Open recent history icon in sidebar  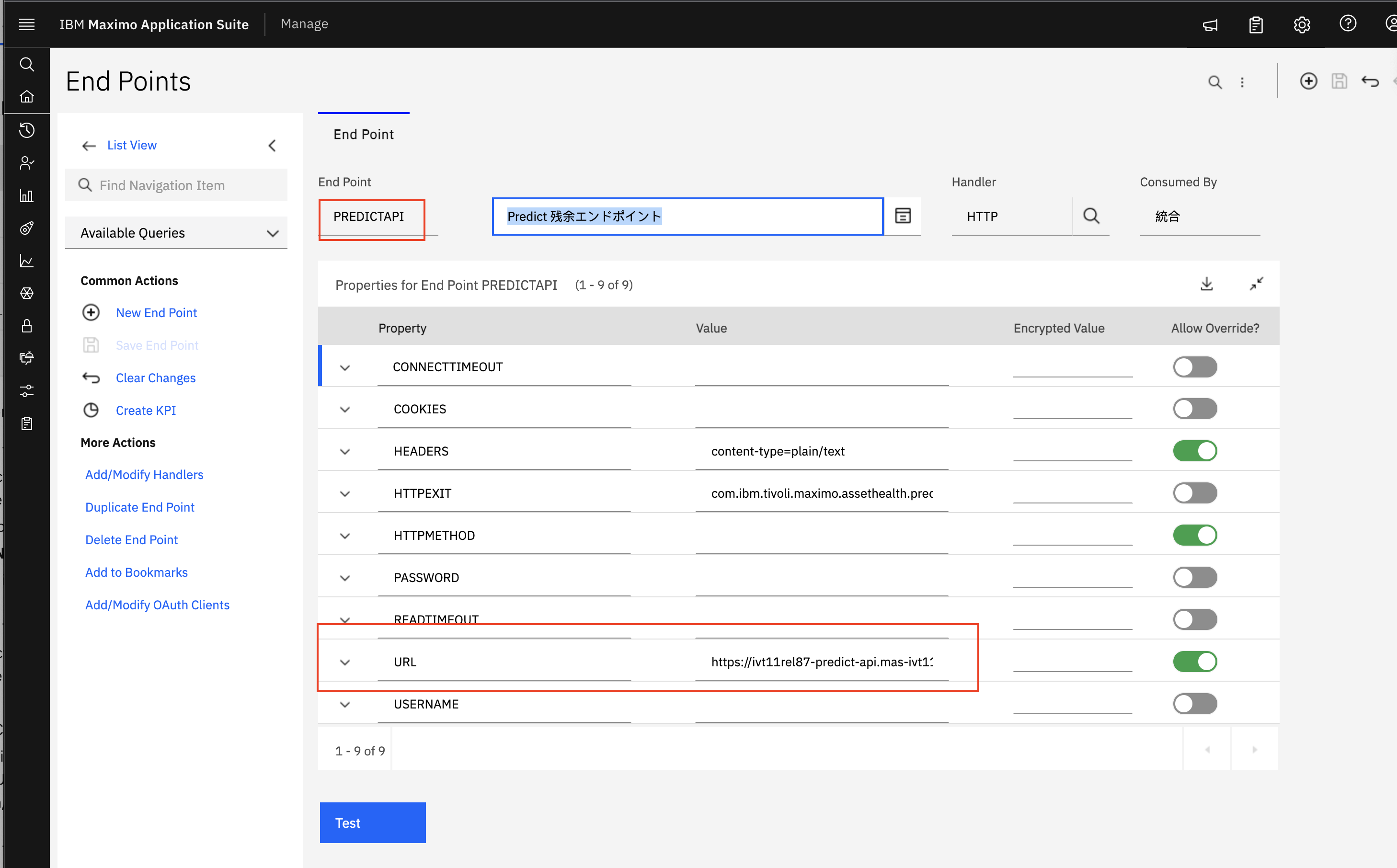(x=26, y=130)
